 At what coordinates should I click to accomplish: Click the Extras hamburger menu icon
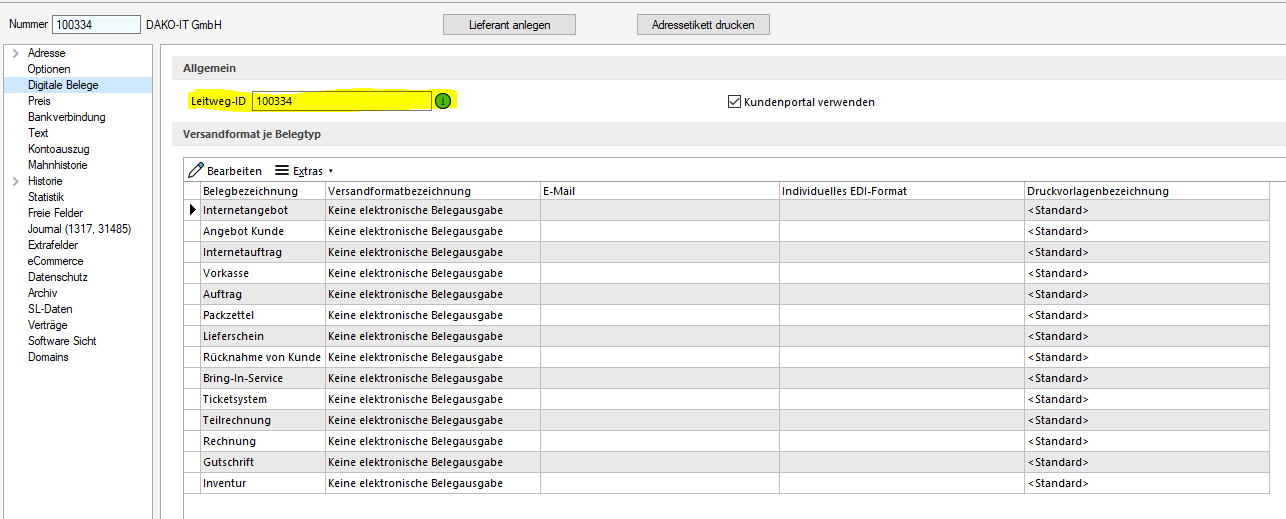pos(282,171)
